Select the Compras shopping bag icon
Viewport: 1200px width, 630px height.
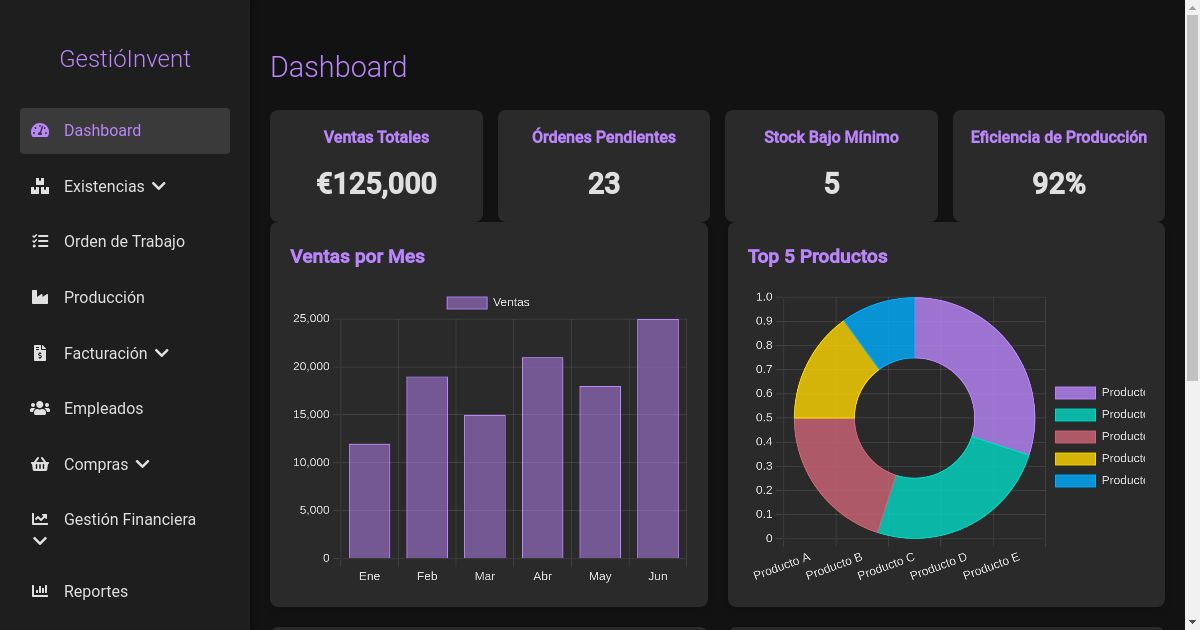click(40, 464)
